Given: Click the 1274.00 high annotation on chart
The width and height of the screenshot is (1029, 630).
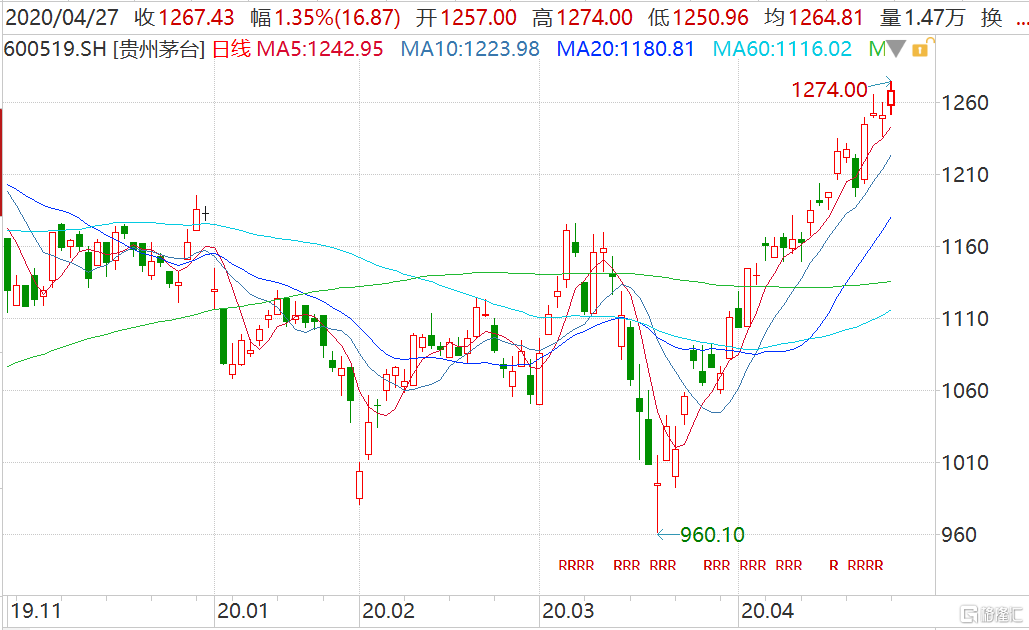Looking at the screenshot, I should (x=830, y=90).
